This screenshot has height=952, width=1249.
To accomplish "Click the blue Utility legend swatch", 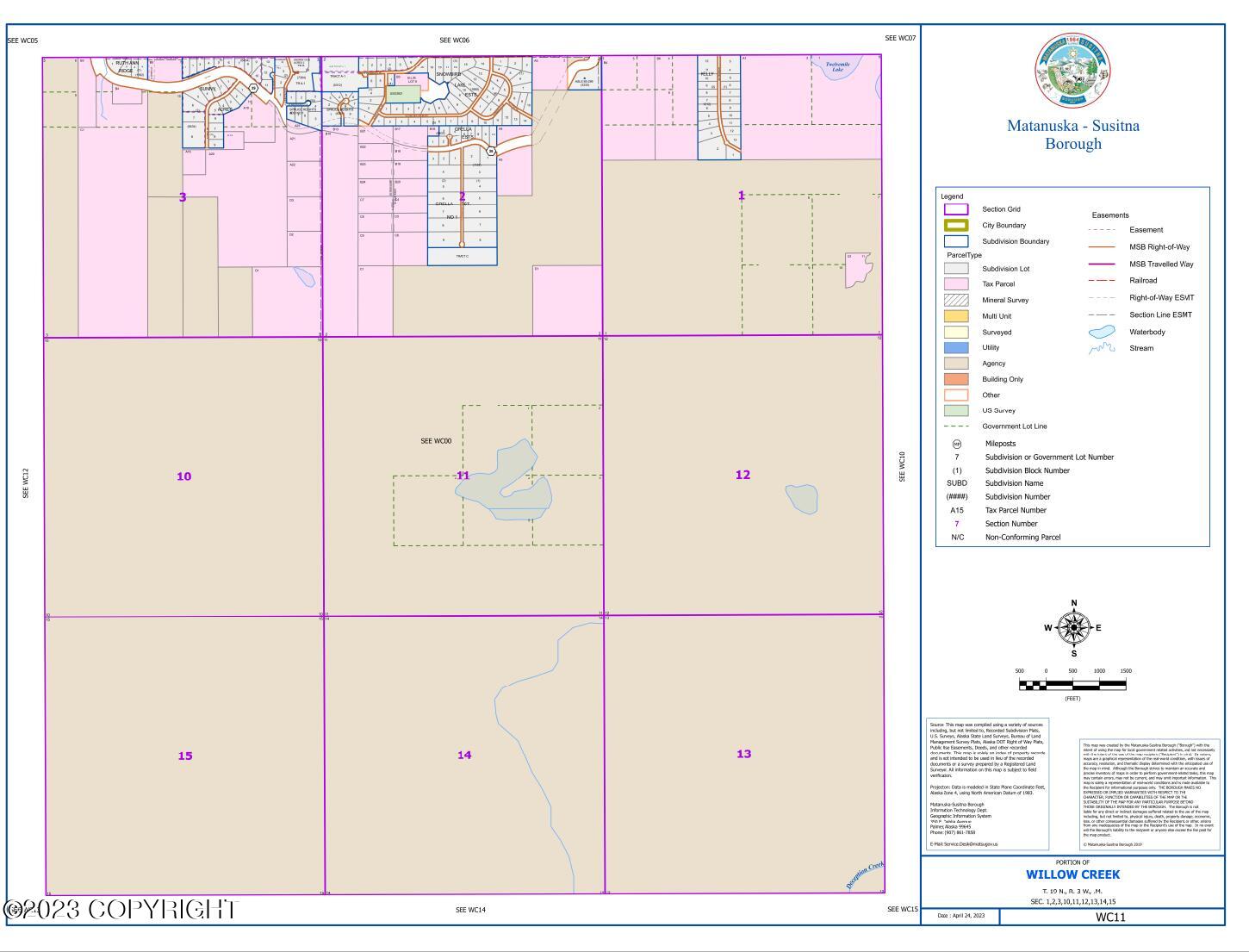I will coord(956,347).
